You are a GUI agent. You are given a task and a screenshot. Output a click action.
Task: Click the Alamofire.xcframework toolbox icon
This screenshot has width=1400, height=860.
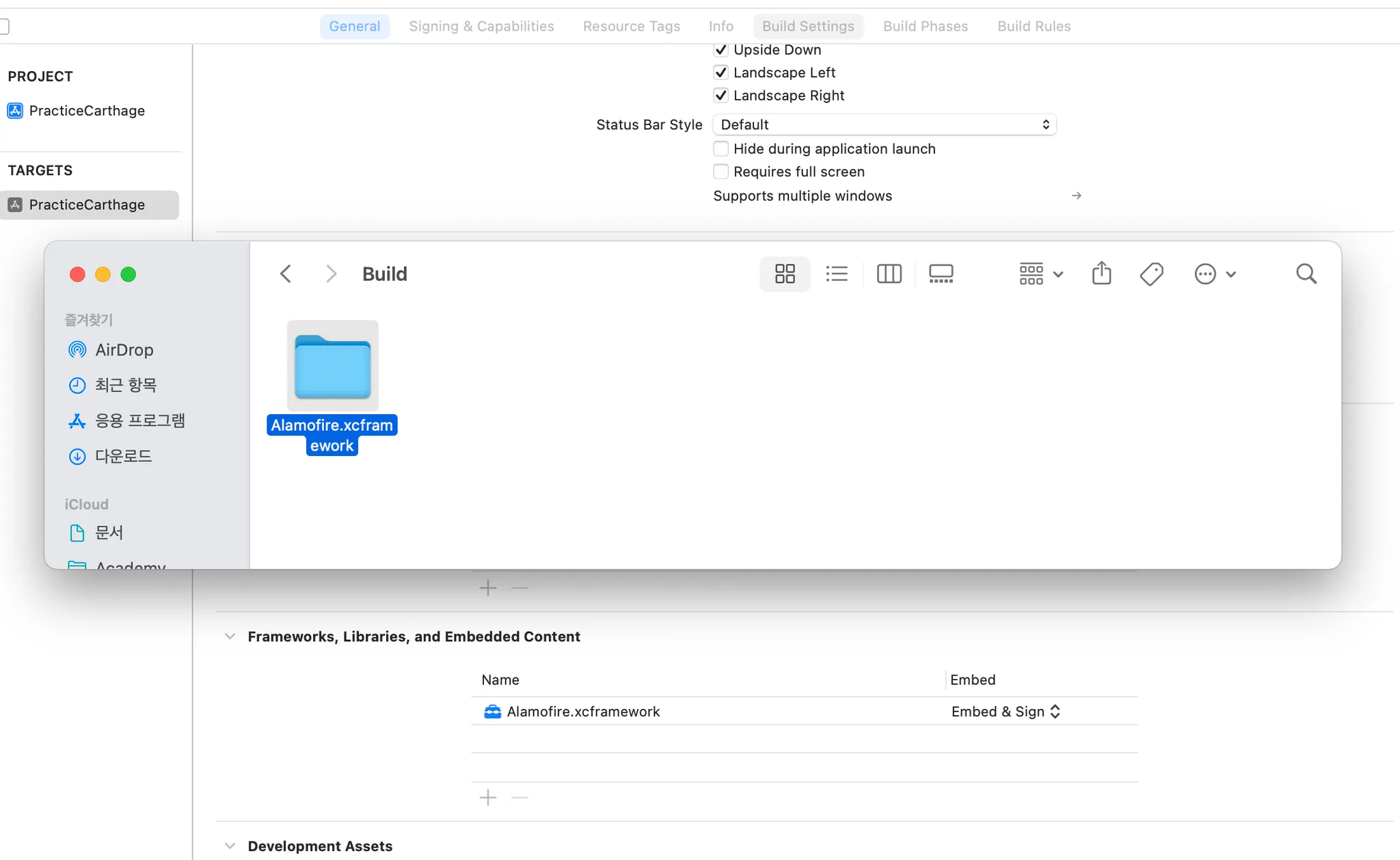tap(492, 712)
